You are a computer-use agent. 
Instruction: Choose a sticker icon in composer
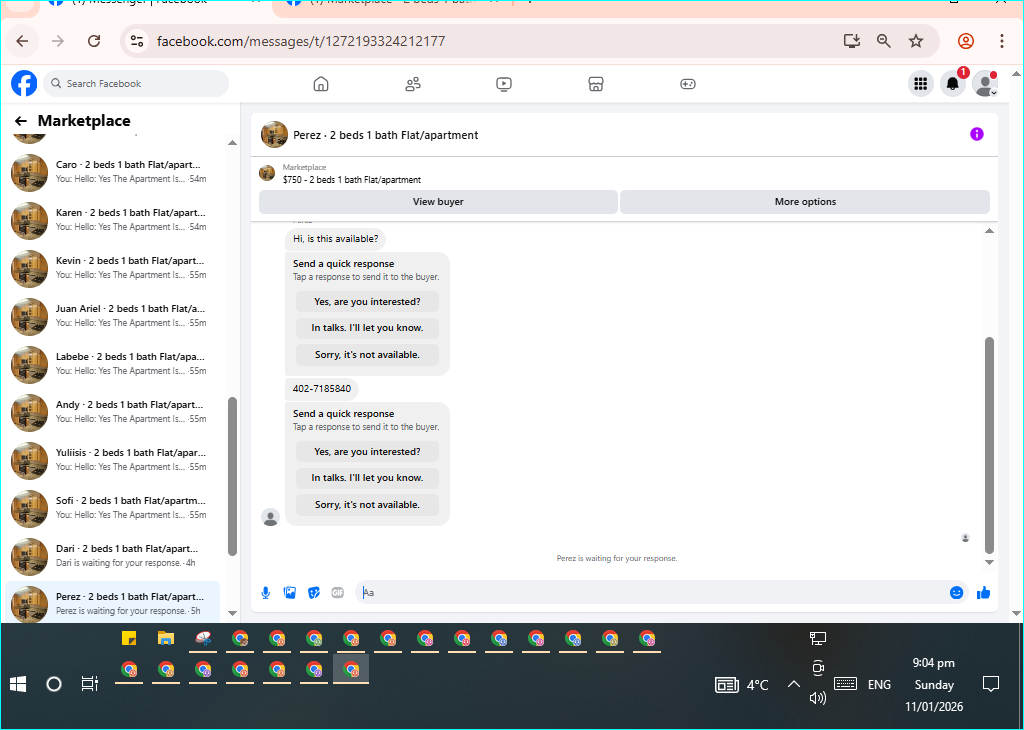pyautogui.click(x=314, y=593)
